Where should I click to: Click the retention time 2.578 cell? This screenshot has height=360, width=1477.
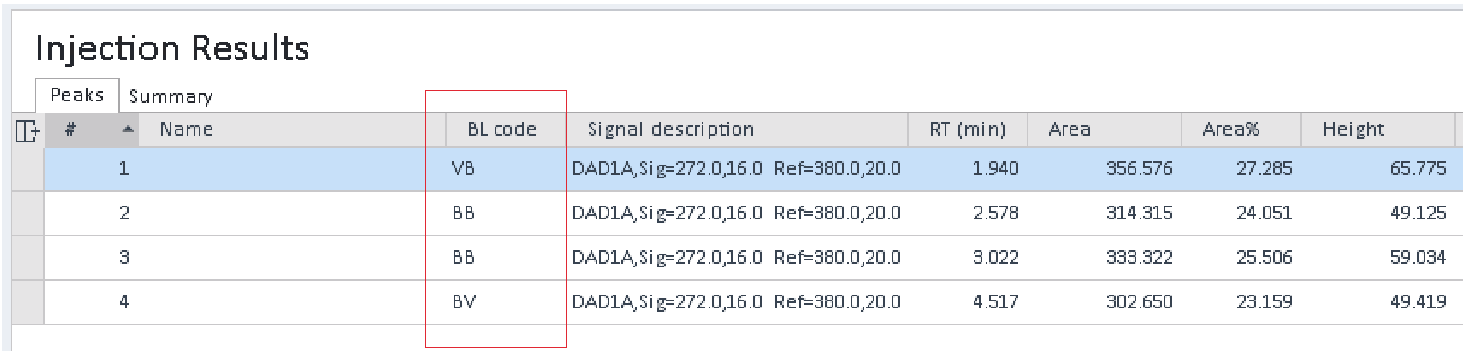point(994,213)
